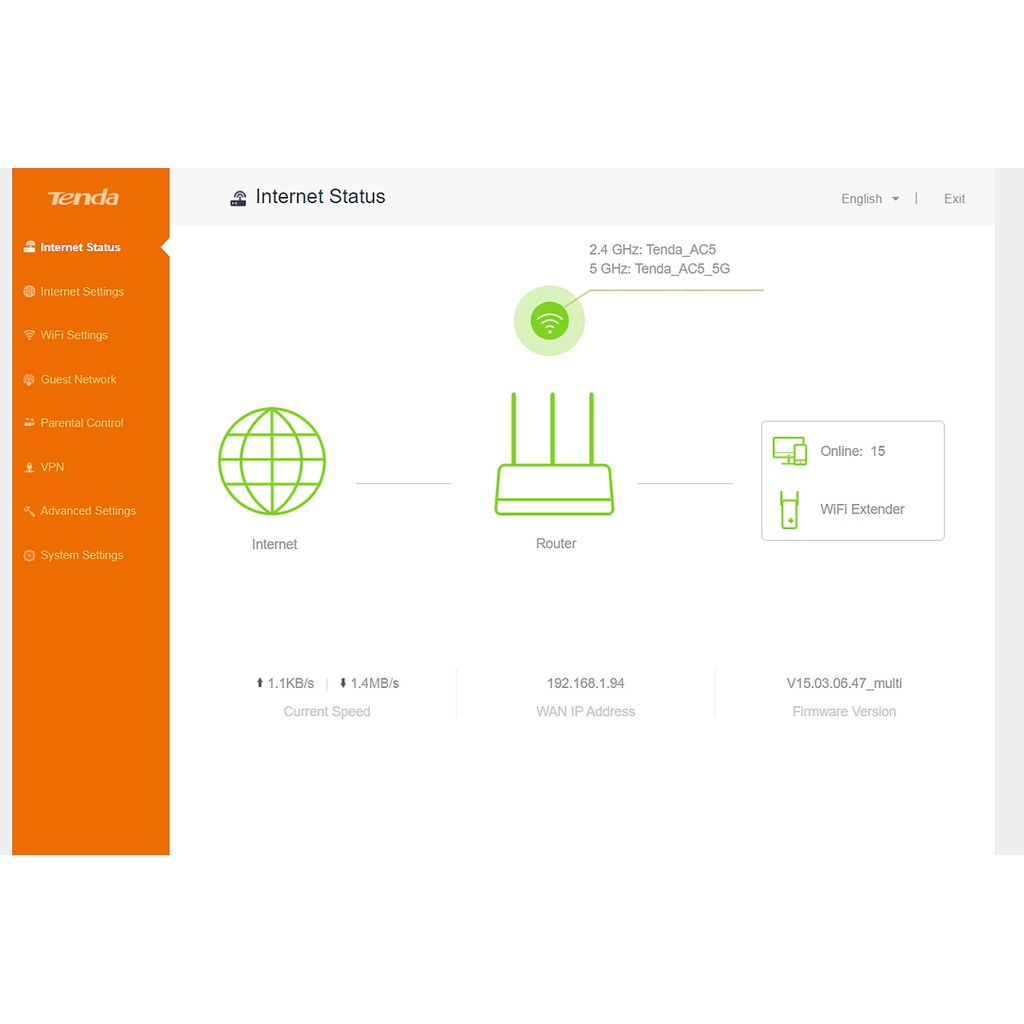Click the Guest Network icon
This screenshot has height=1024, width=1024.
coord(29,379)
